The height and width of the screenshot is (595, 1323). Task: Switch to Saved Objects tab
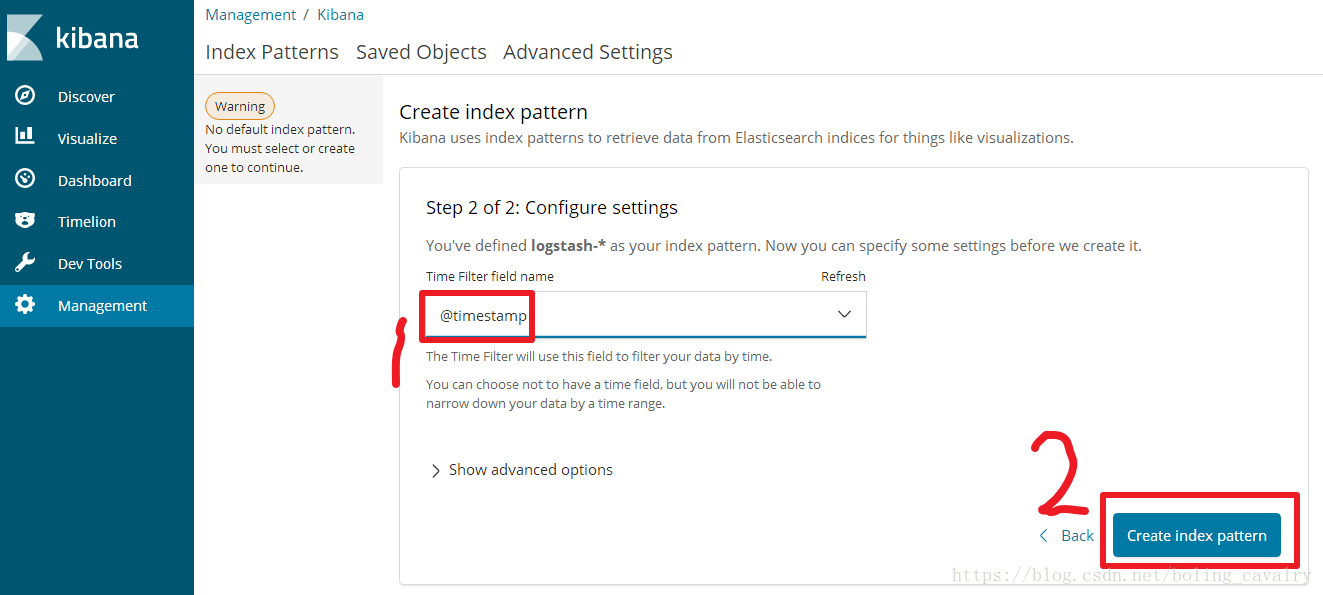click(x=421, y=52)
